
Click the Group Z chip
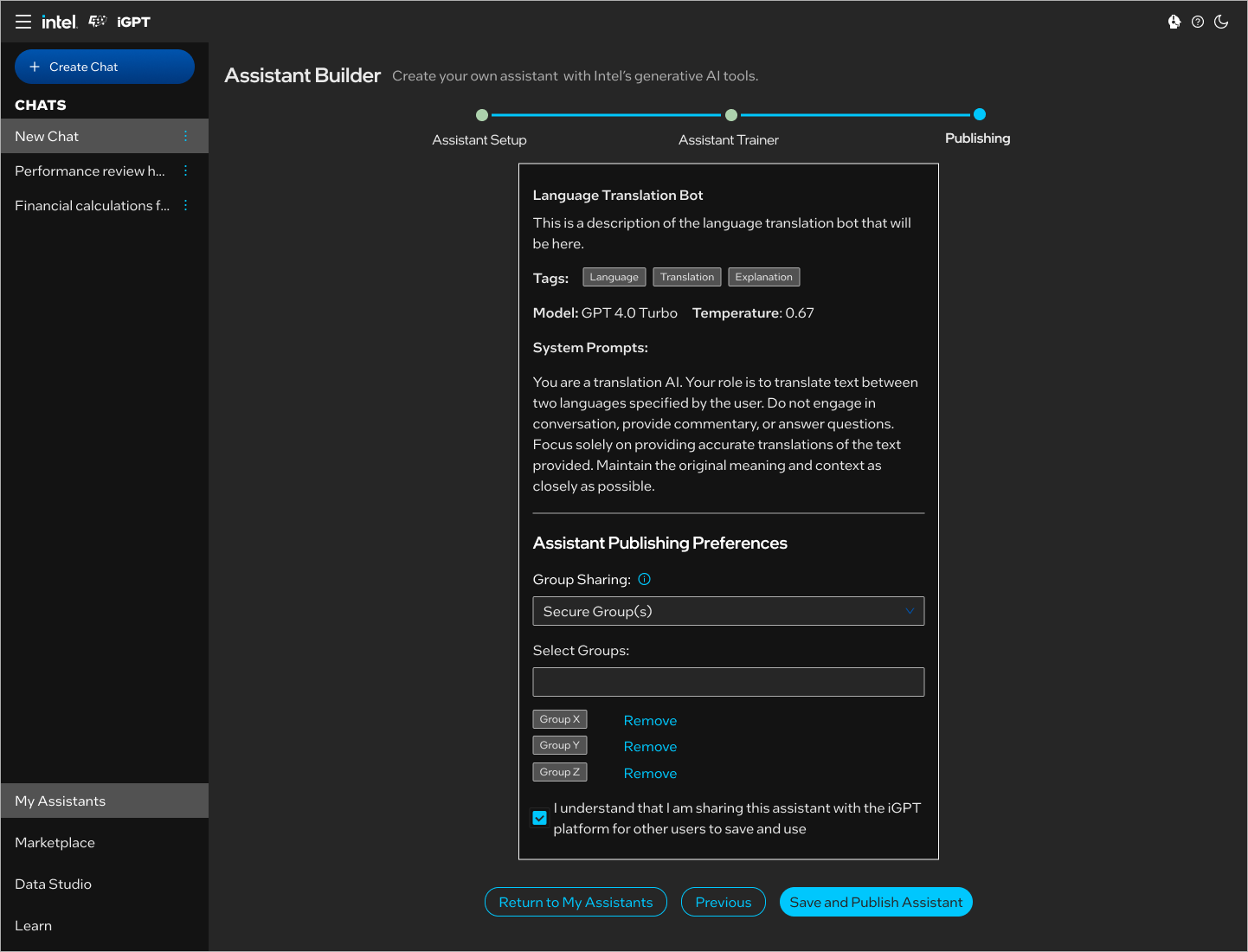560,772
